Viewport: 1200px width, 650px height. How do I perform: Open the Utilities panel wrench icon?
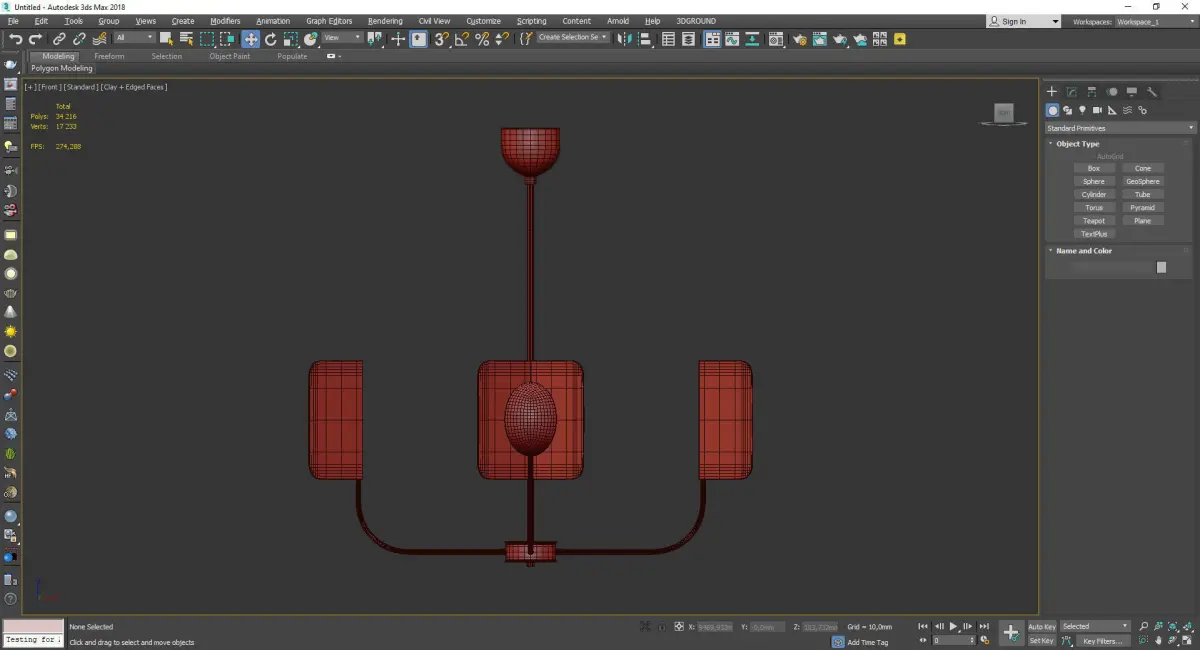[1152, 92]
